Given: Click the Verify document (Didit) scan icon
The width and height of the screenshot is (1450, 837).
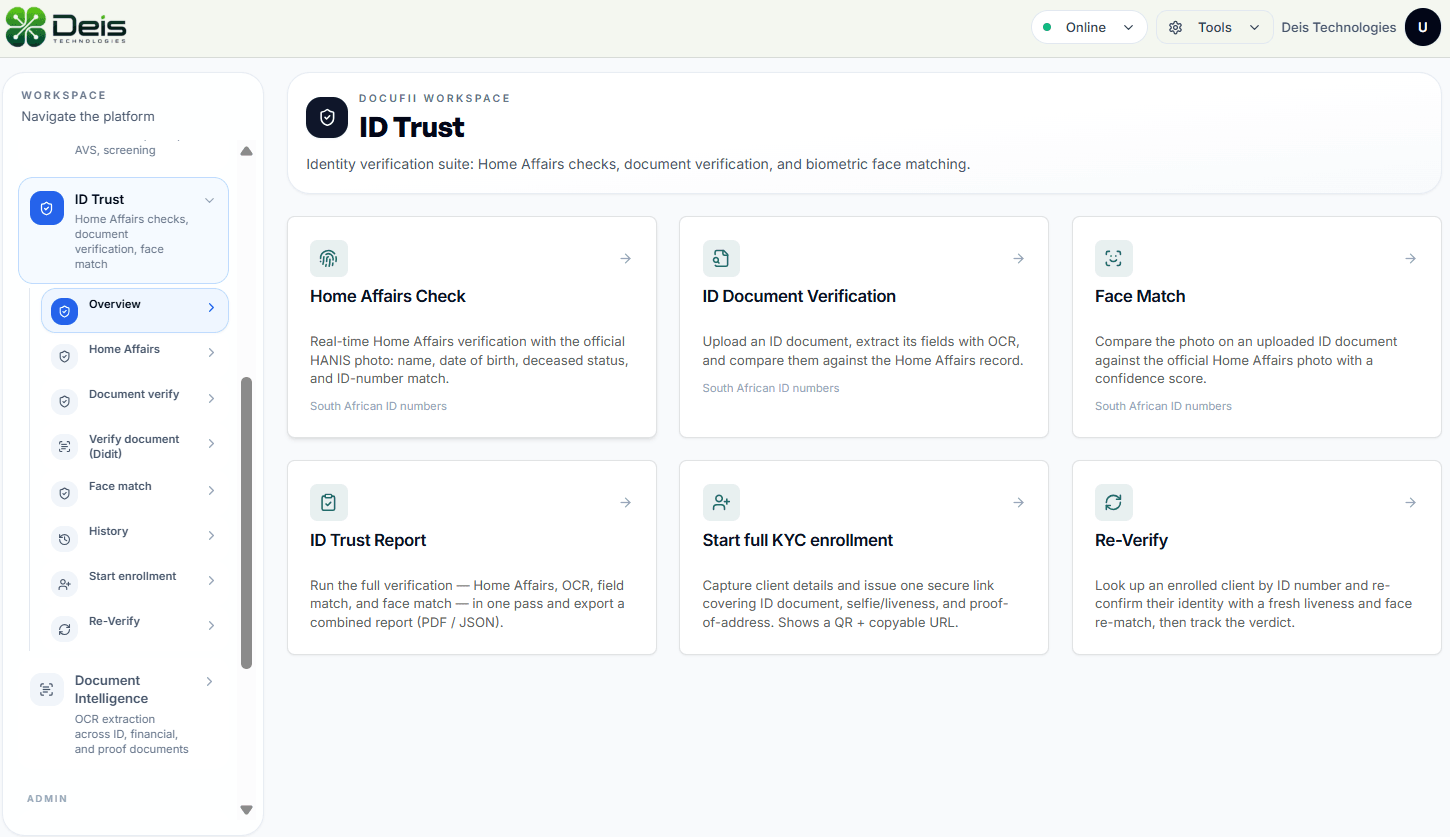Looking at the screenshot, I should tap(64, 446).
